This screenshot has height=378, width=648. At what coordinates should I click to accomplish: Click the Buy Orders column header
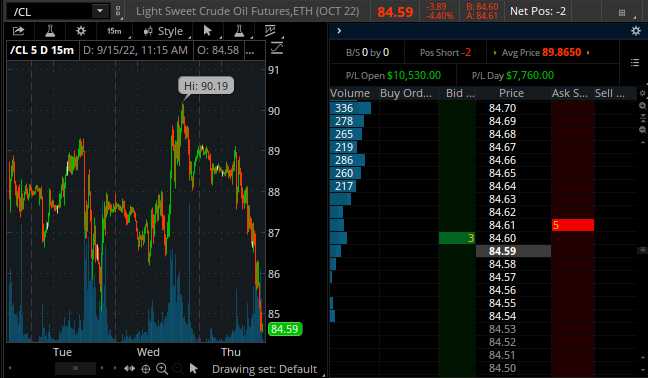pos(405,93)
